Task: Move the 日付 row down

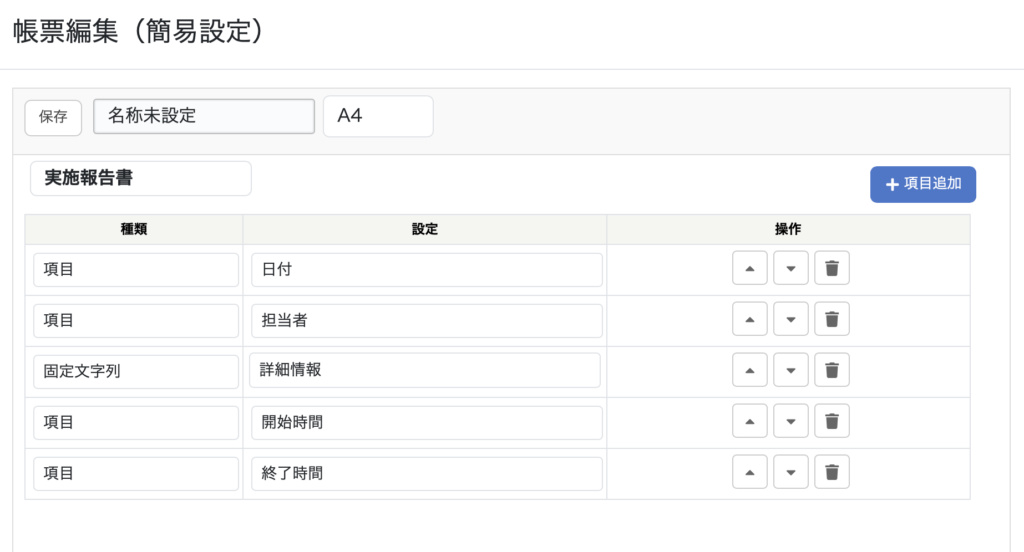Action: tap(790, 269)
